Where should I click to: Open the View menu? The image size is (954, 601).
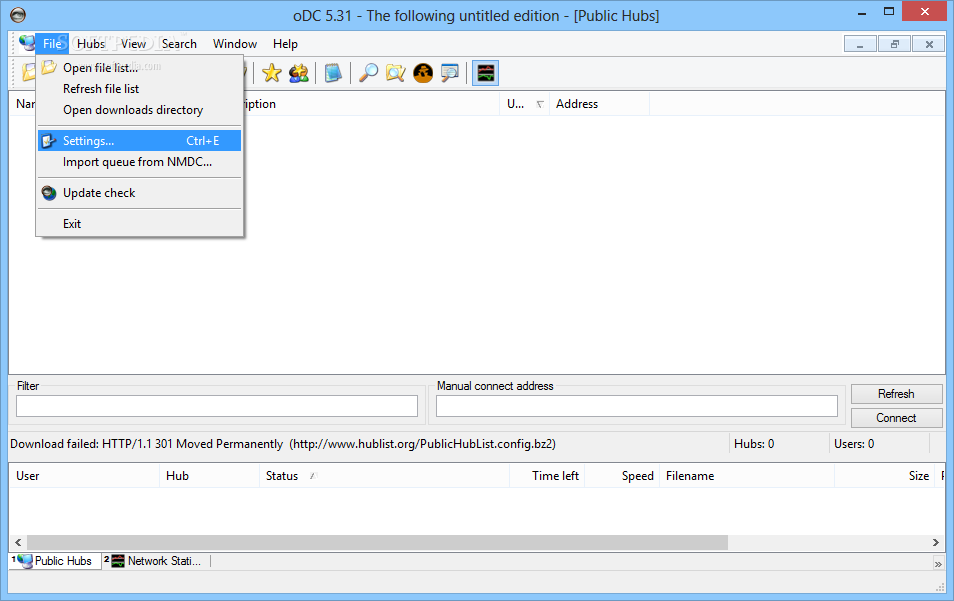133,44
